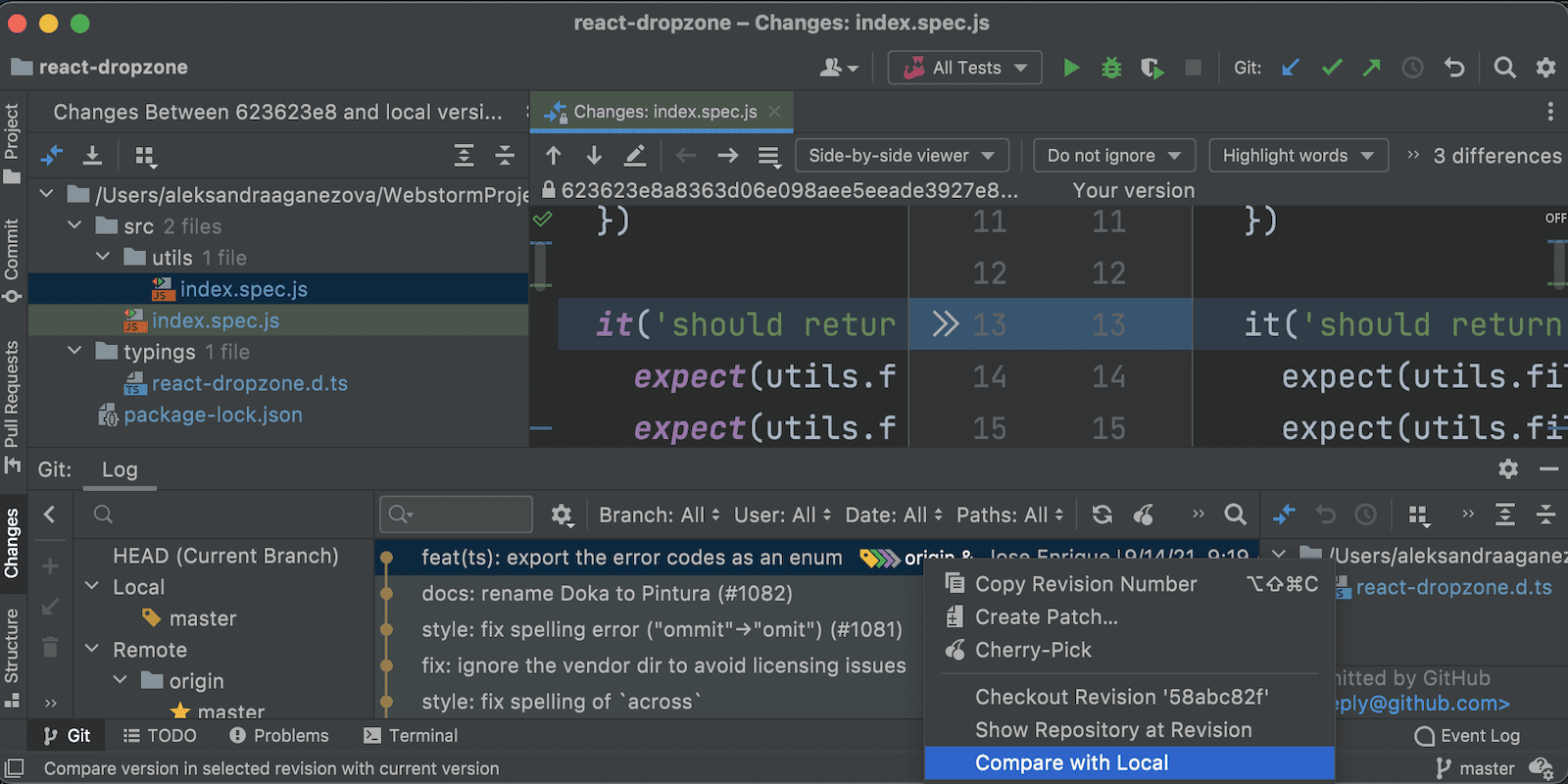Viewport: 1568px width, 784px height.
Task: Open Commit side tool window
Action: (12, 260)
